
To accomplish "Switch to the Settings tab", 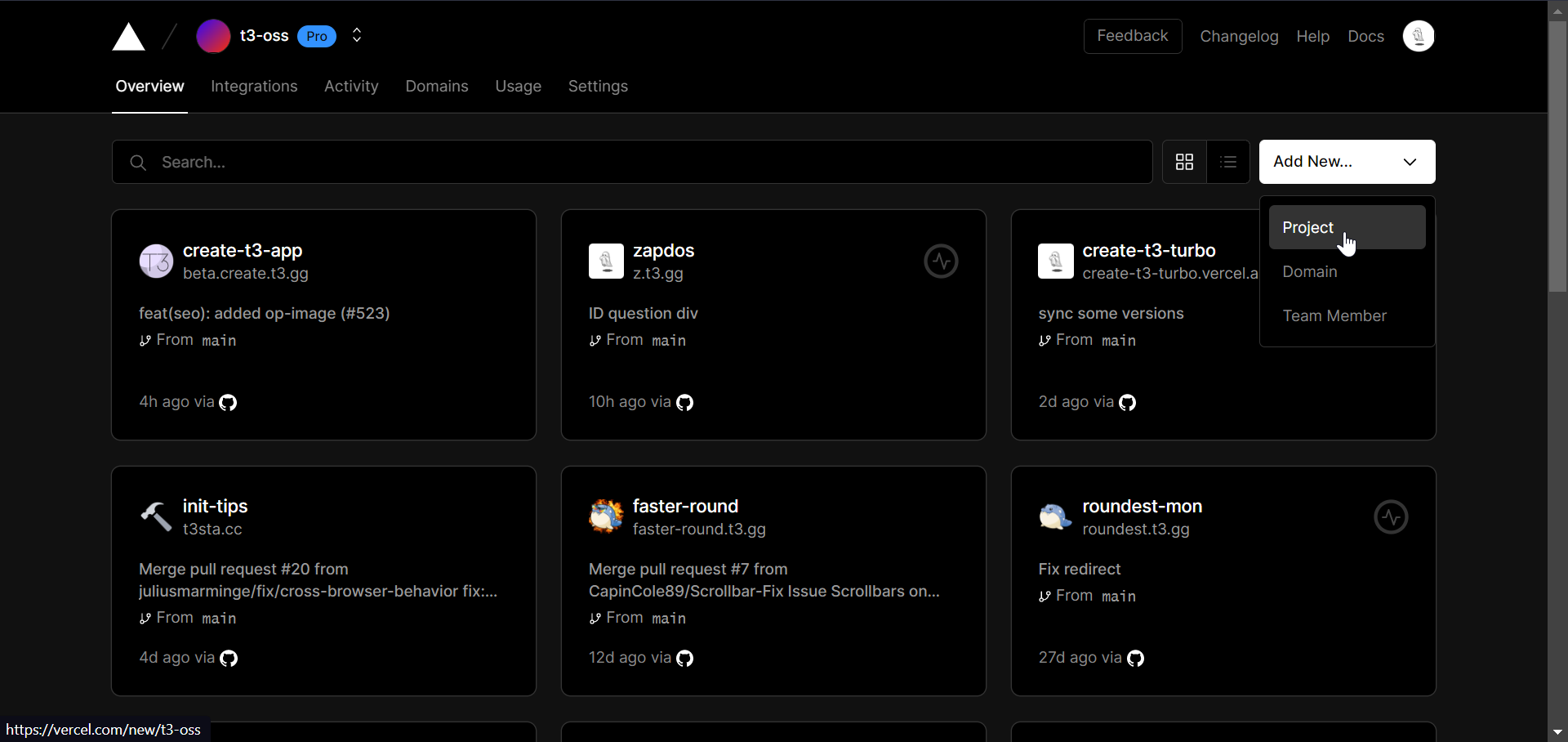I will [x=598, y=87].
